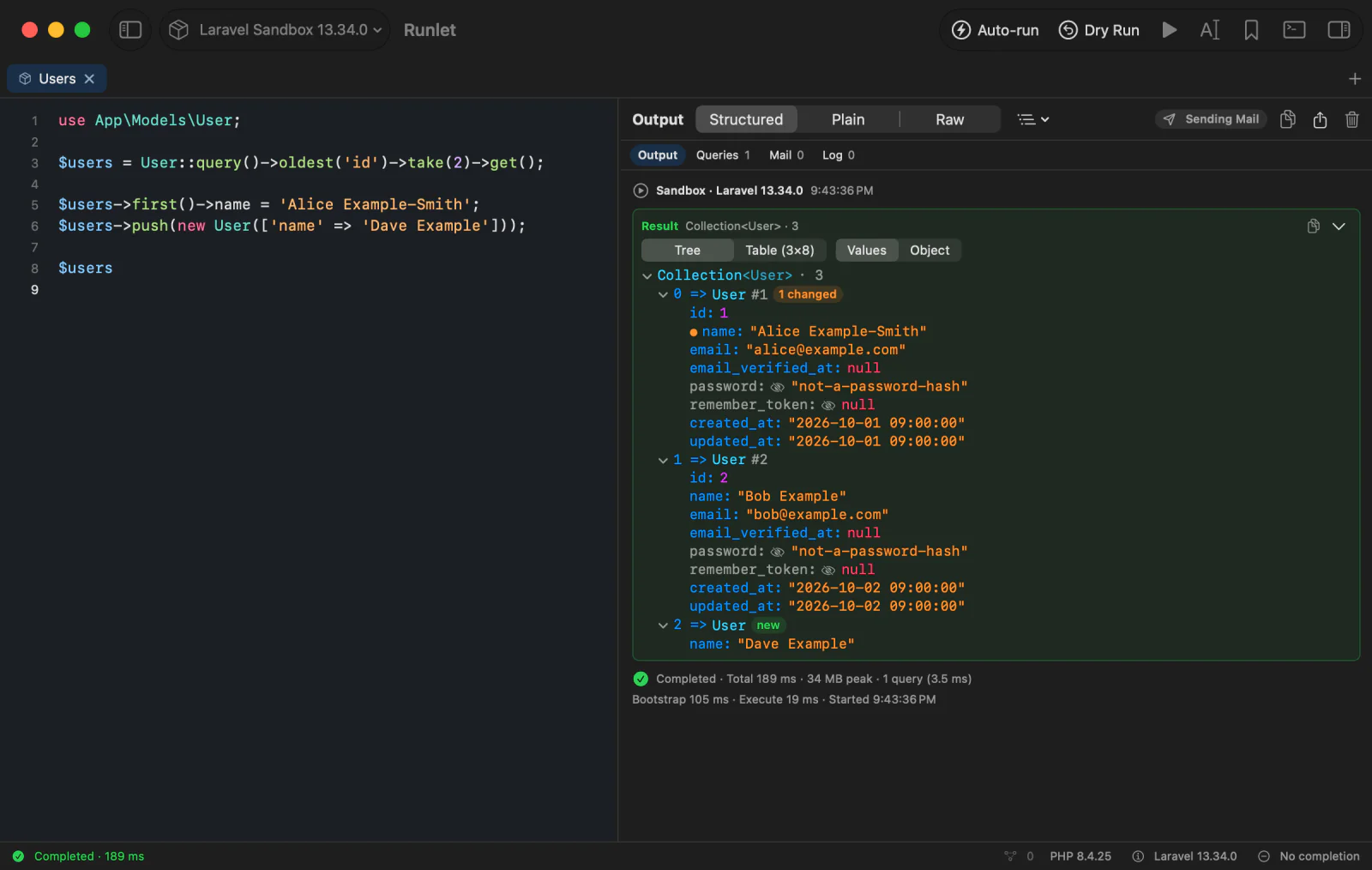Click the No completion status bar item
1372x870 pixels.
tap(1309, 856)
